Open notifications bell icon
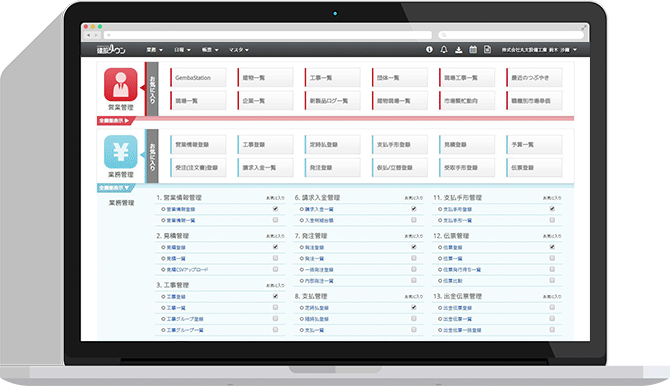This screenshot has width=670, height=386. 444,50
